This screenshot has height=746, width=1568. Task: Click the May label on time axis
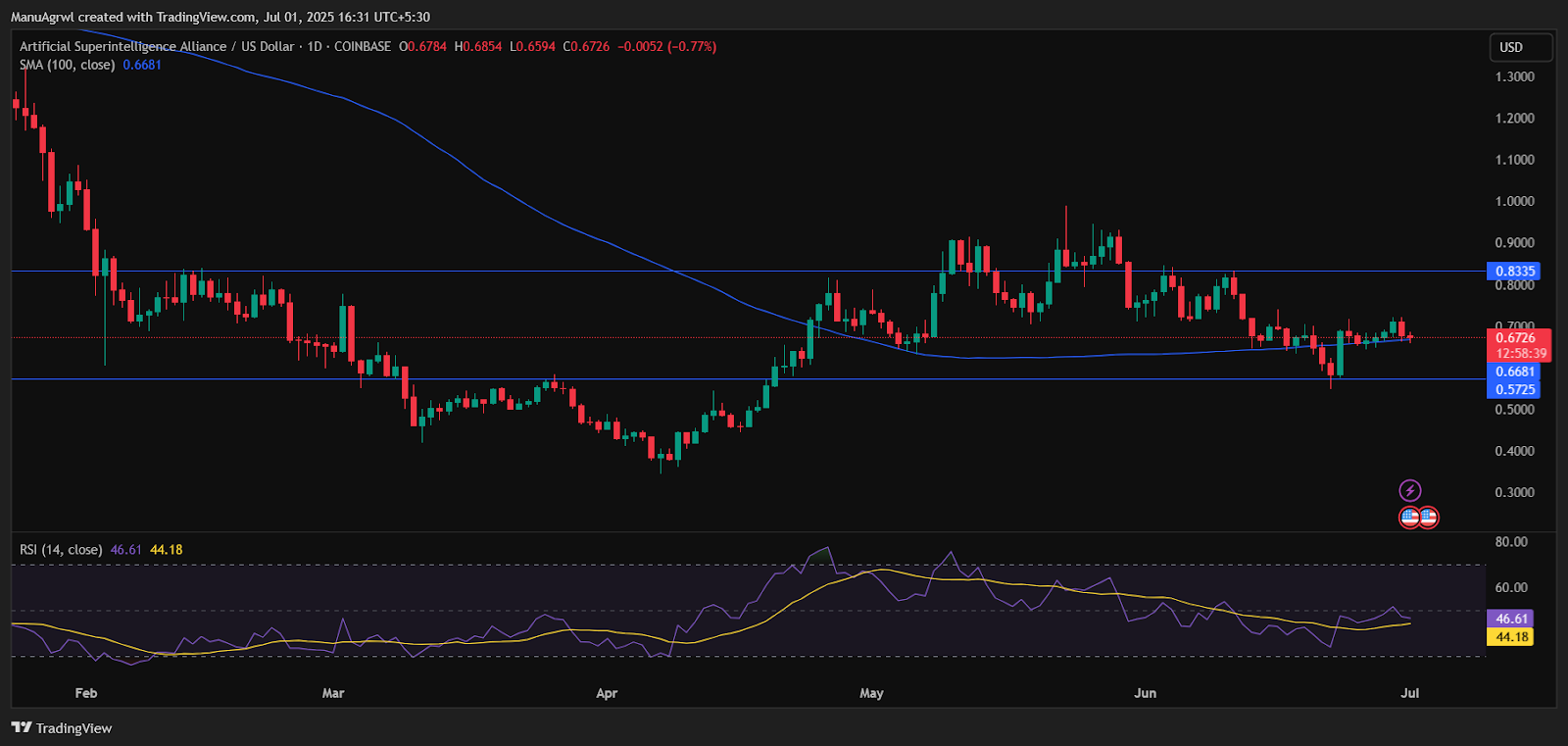pos(871,693)
